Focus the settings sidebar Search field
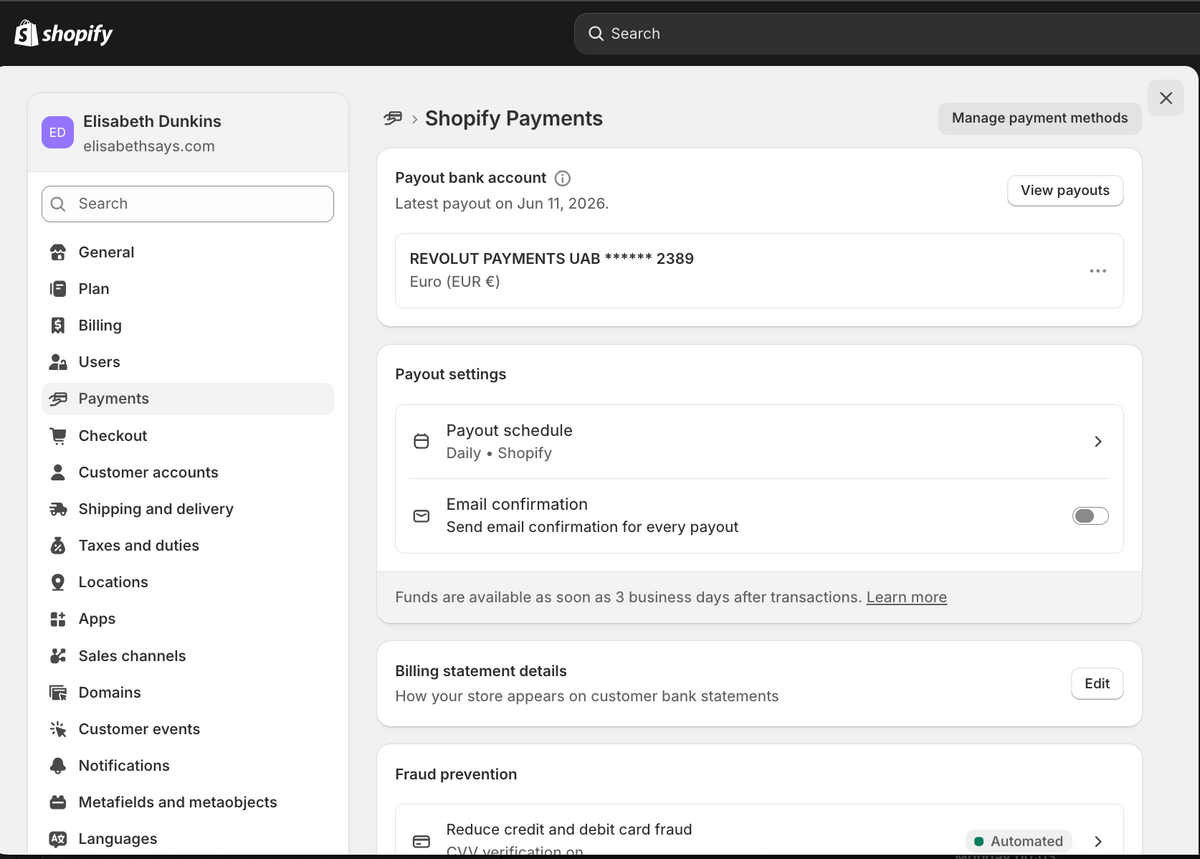1200x859 pixels. tap(188, 204)
